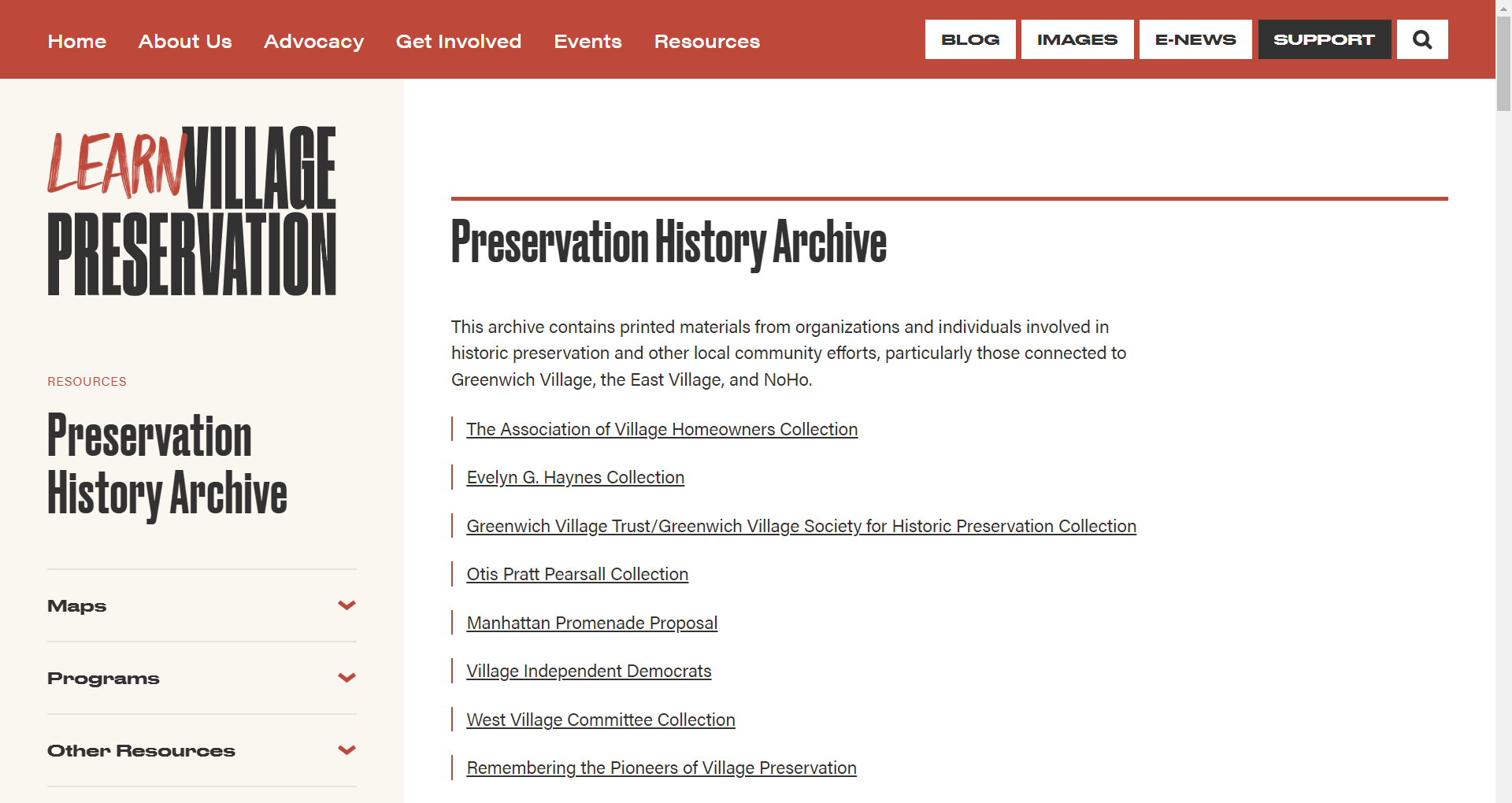This screenshot has height=803, width=1512.
Task: Click the search magnifier icon
Action: (x=1421, y=39)
